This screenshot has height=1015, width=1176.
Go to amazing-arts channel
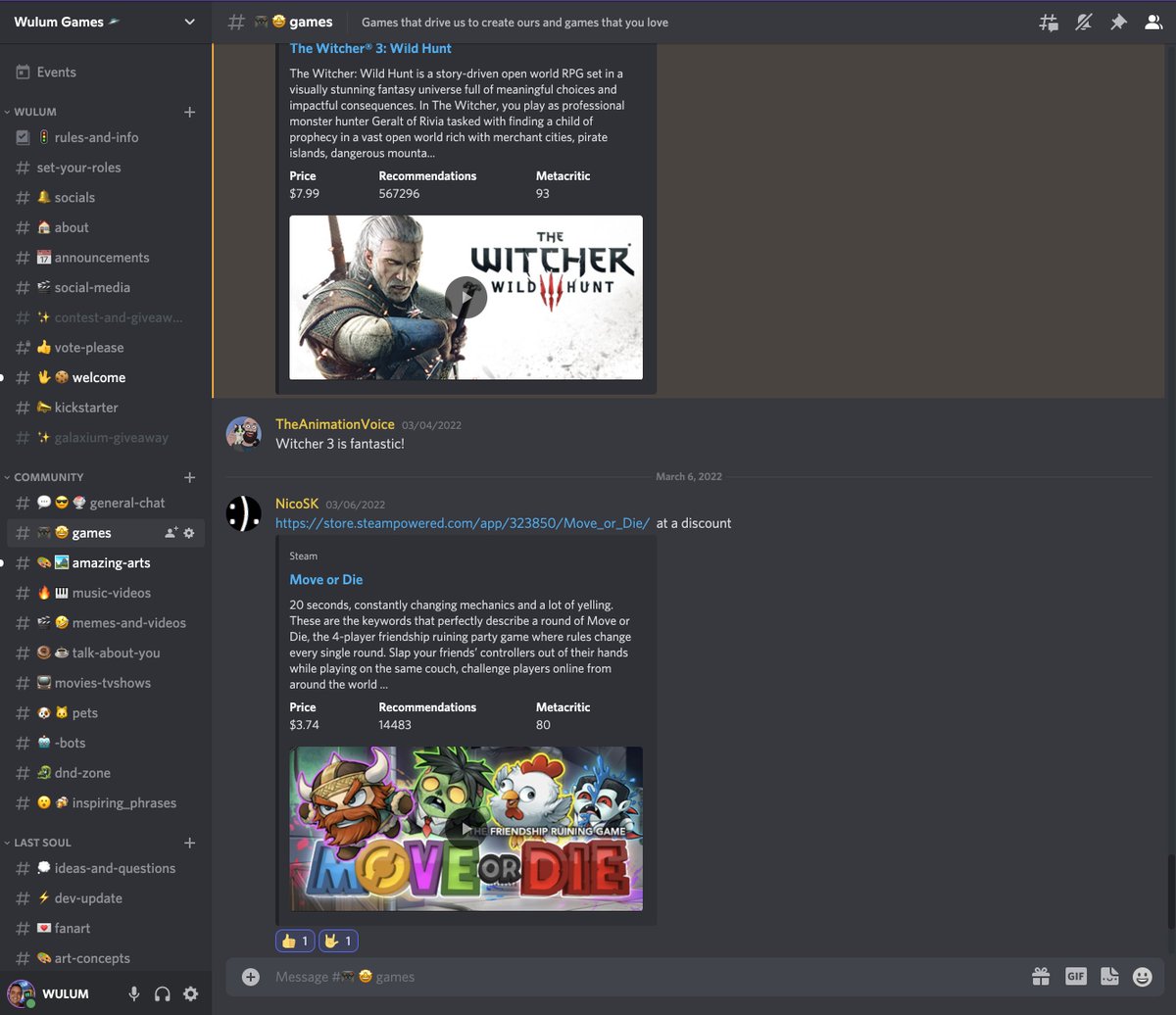tap(106, 563)
